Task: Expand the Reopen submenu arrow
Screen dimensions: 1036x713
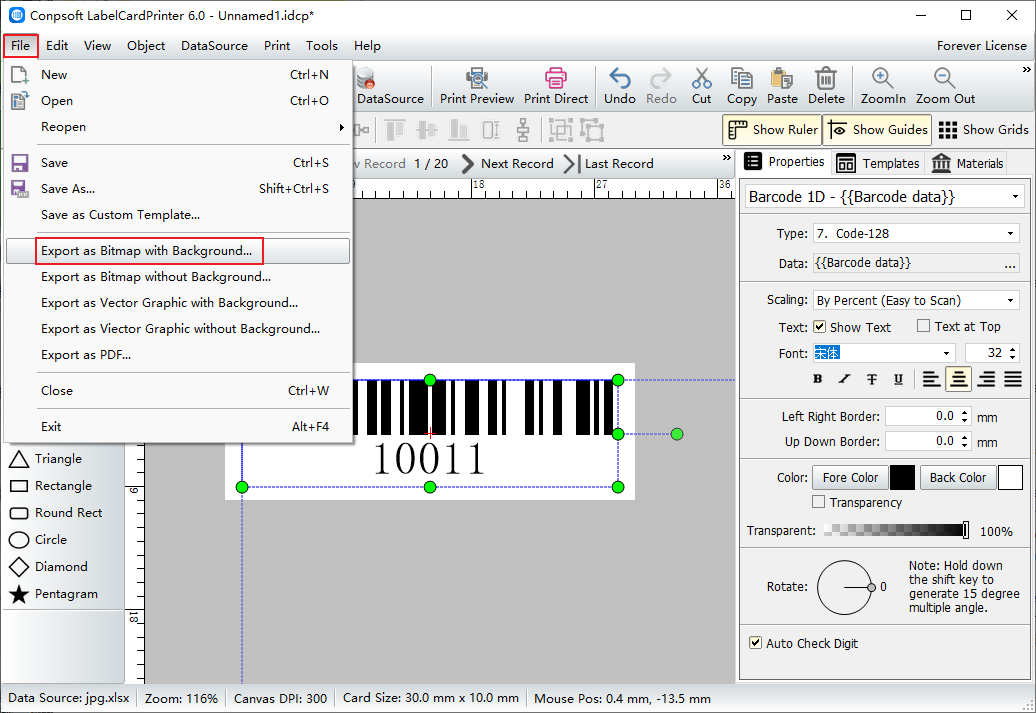Action: [341, 127]
